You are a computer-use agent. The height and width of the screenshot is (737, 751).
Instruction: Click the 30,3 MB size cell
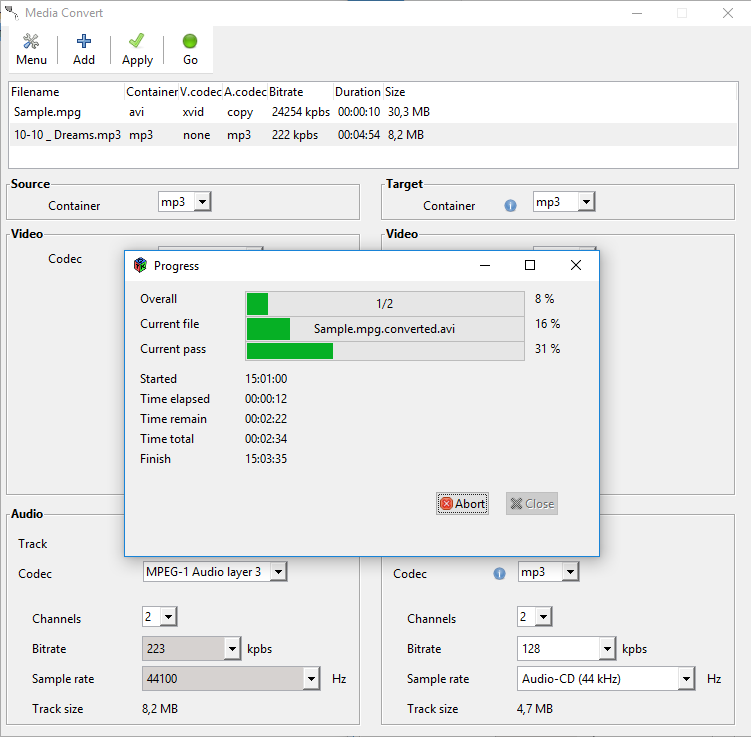click(409, 112)
